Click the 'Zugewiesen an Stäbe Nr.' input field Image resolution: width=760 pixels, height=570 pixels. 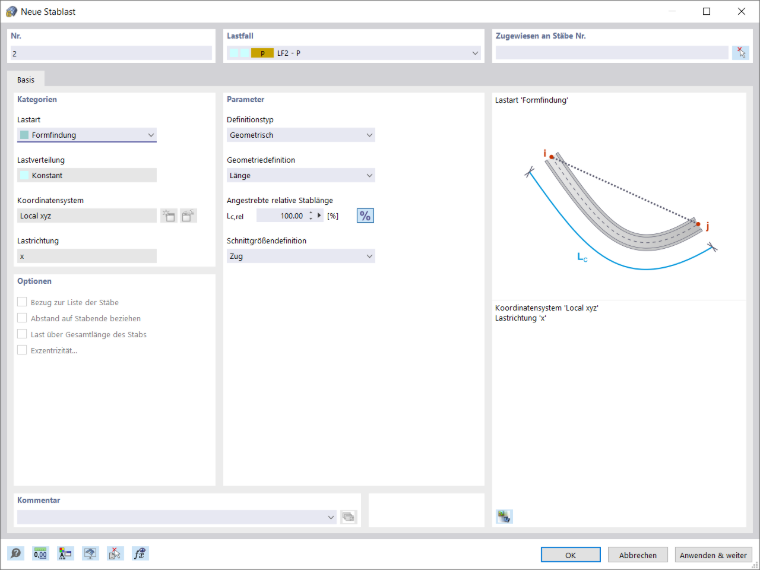click(x=612, y=53)
